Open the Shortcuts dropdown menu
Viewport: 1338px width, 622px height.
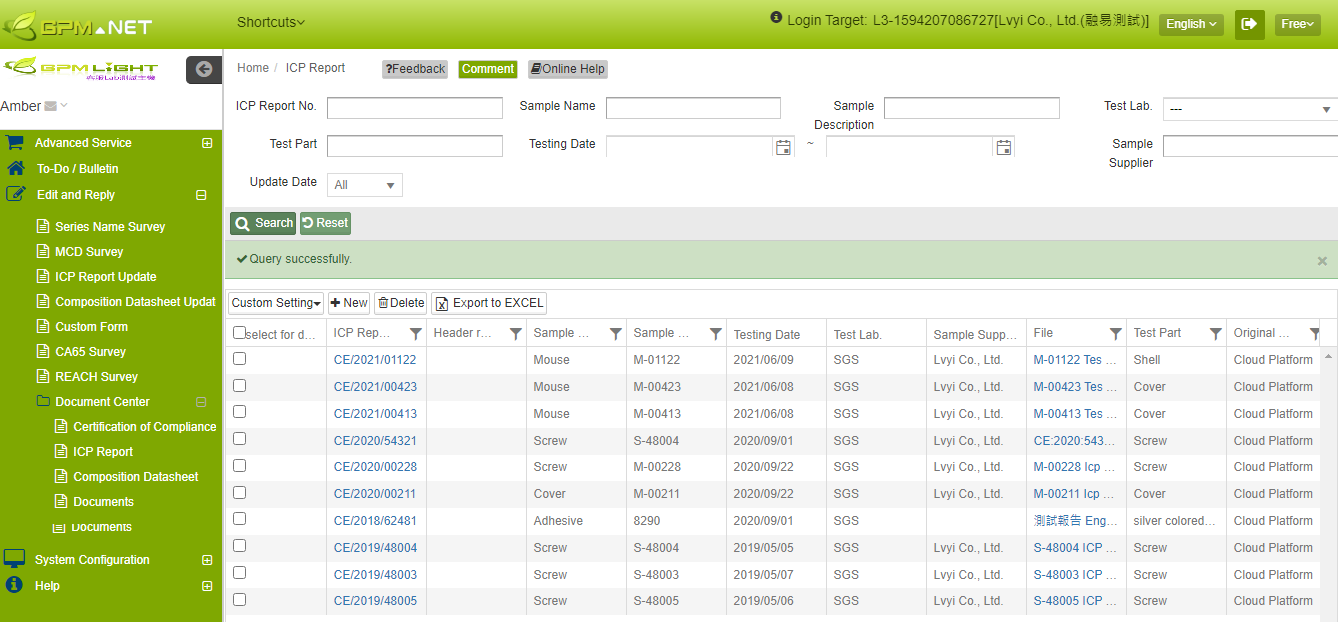point(271,22)
